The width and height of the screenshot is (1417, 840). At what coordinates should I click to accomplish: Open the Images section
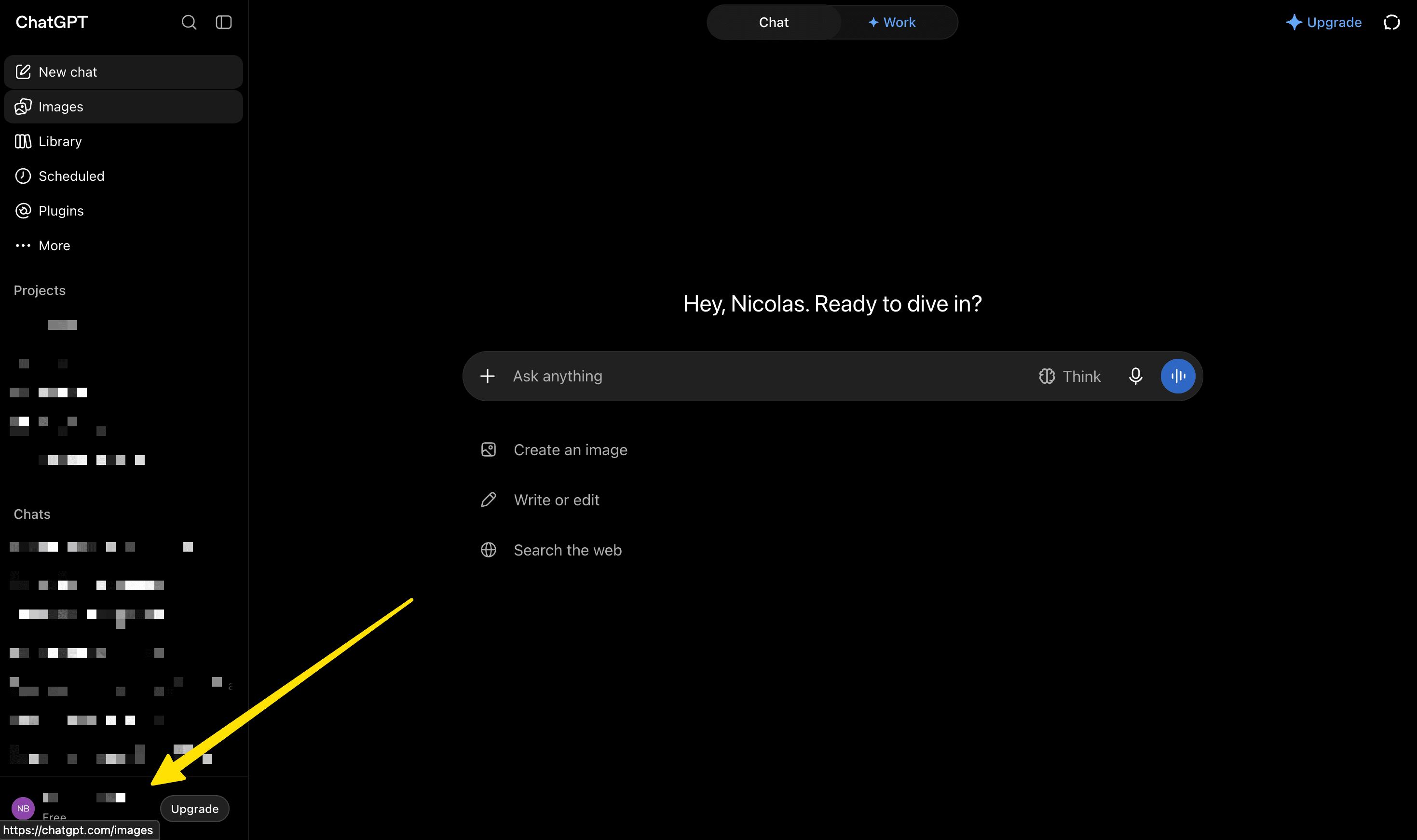123,107
